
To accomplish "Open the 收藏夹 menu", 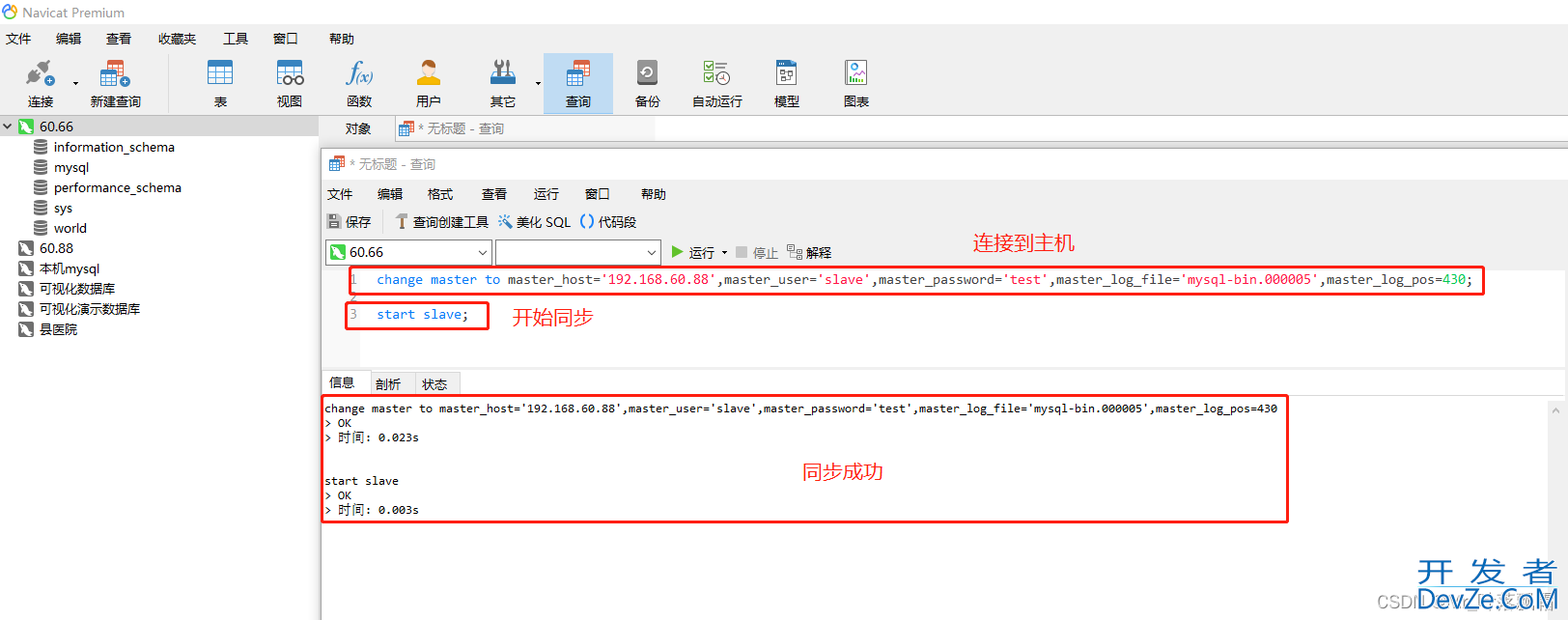I will pyautogui.click(x=177, y=39).
